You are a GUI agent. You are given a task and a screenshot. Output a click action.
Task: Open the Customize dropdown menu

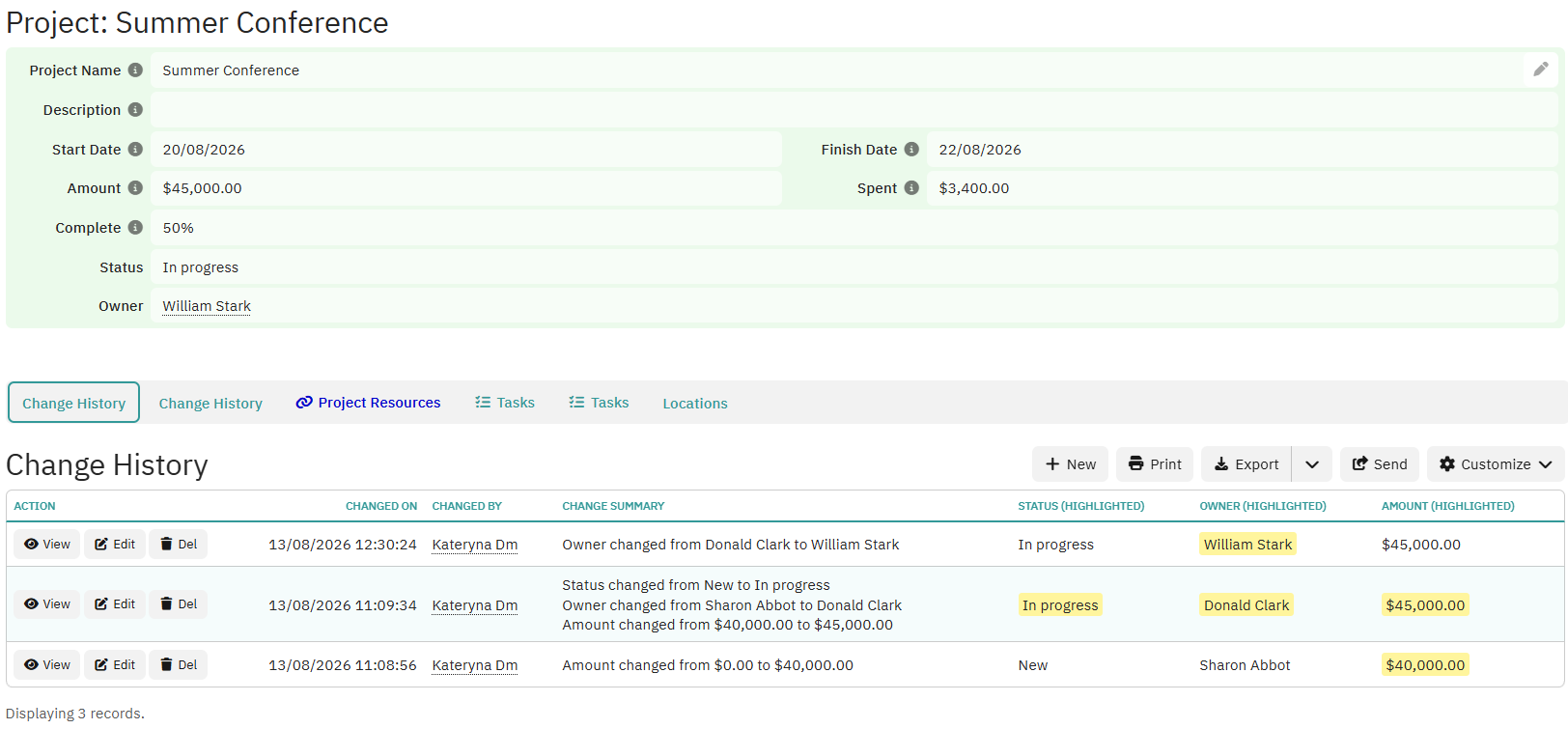(1496, 464)
